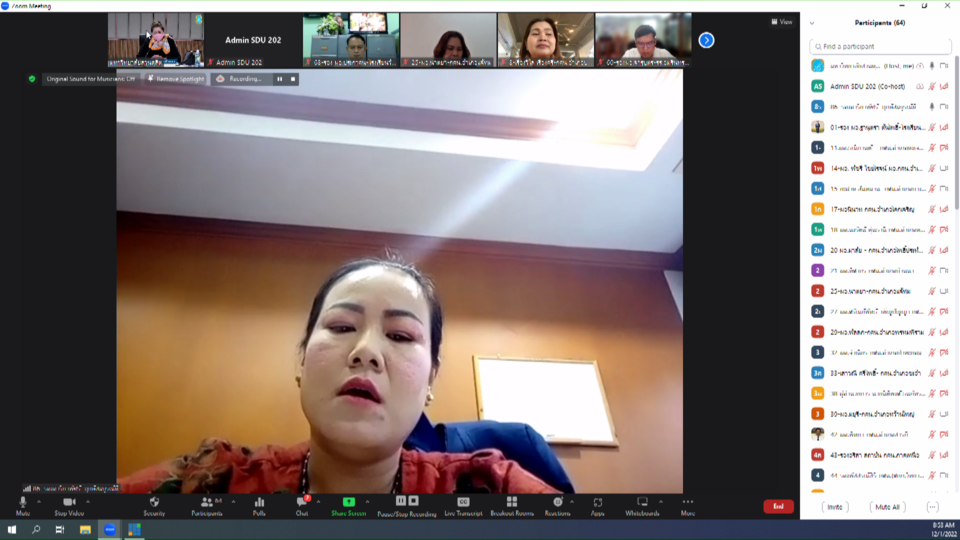The width and height of the screenshot is (960, 540).
Task: Click Remove Spotlight button
Action: pyautogui.click(x=176, y=79)
